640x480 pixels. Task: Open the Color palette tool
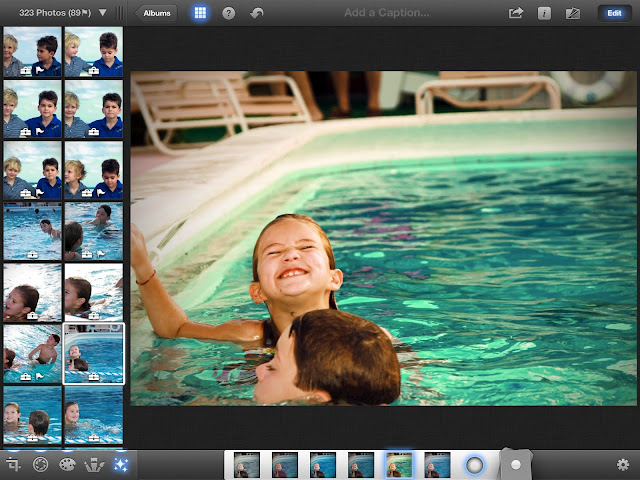point(68,465)
